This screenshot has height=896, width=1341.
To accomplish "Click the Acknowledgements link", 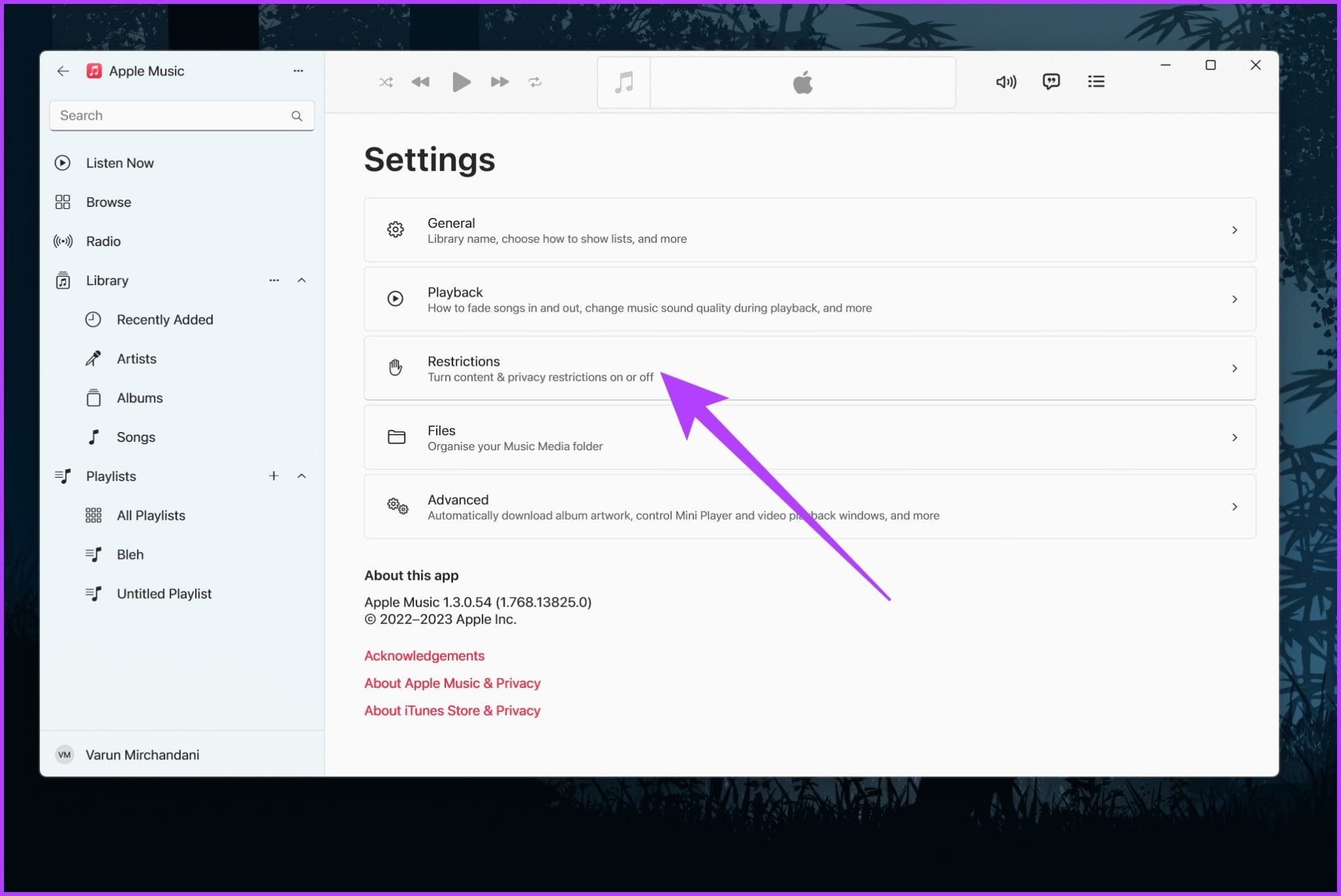I will point(424,655).
